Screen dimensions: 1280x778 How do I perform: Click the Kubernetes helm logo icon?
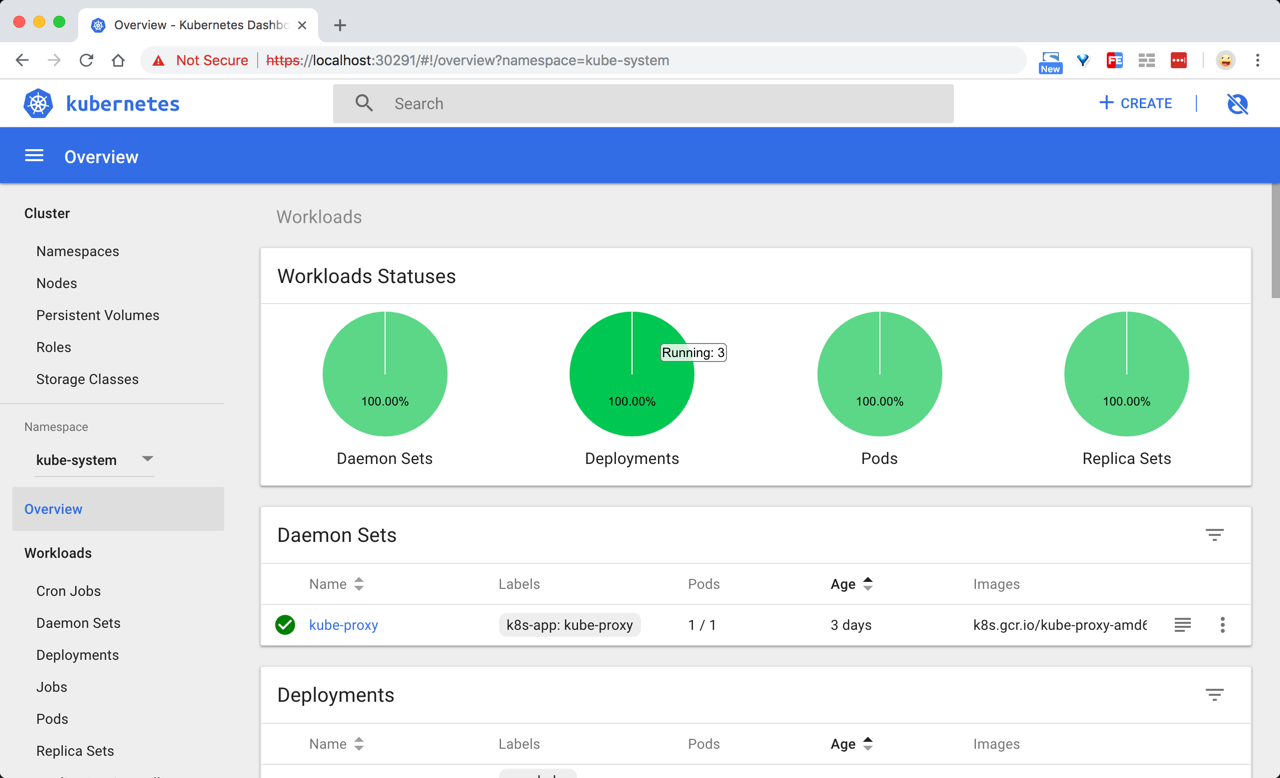tap(38, 103)
